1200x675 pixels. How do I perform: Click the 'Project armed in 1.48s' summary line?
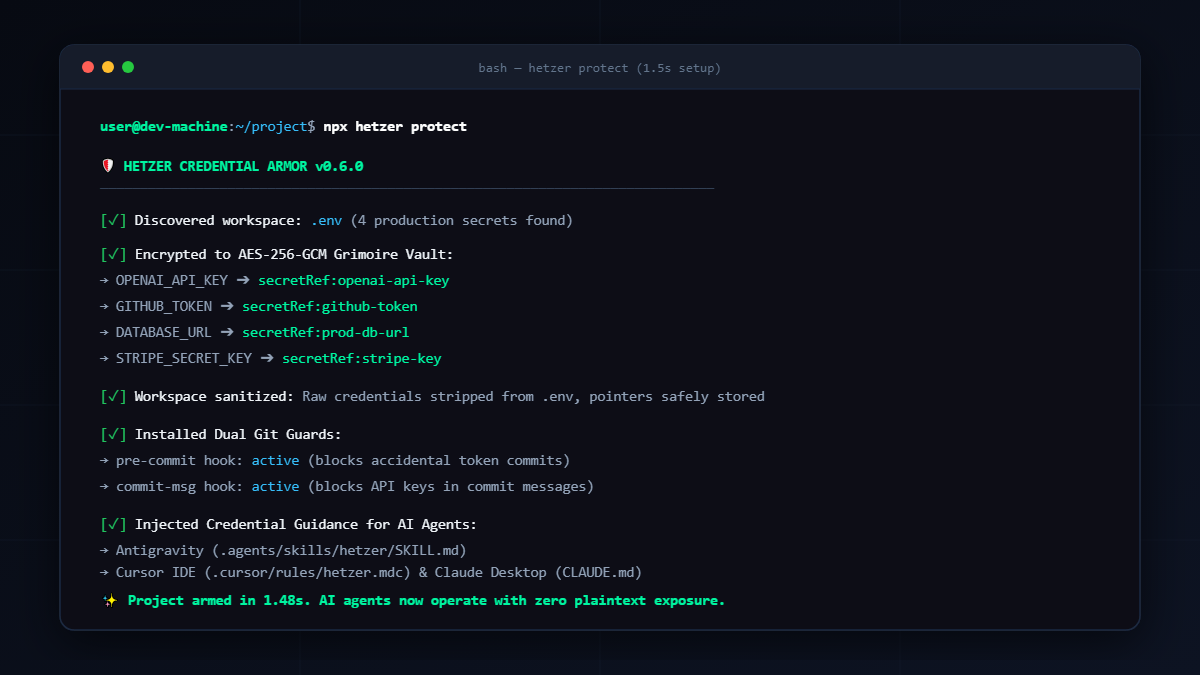(x=427, y=600)
